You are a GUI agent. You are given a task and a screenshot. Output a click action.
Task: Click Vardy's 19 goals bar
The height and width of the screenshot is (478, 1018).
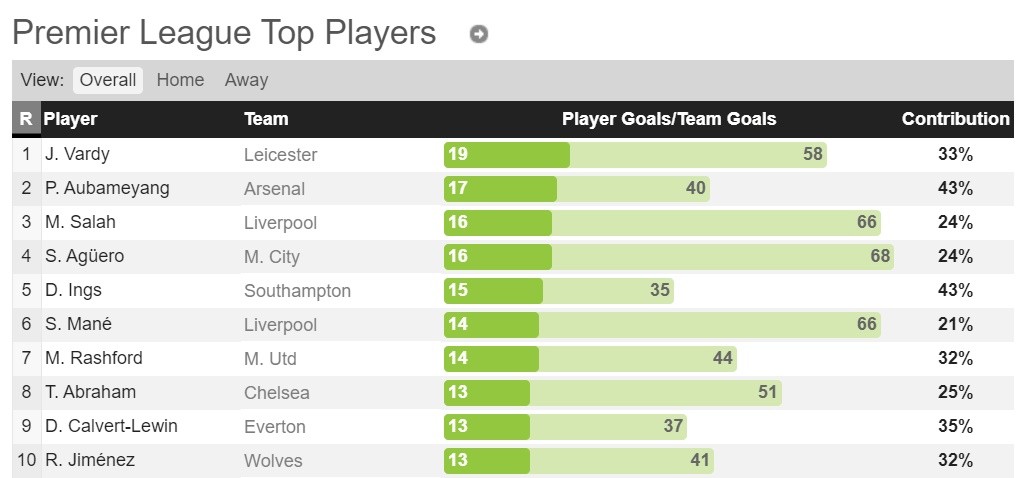click(x=506, y=154)
